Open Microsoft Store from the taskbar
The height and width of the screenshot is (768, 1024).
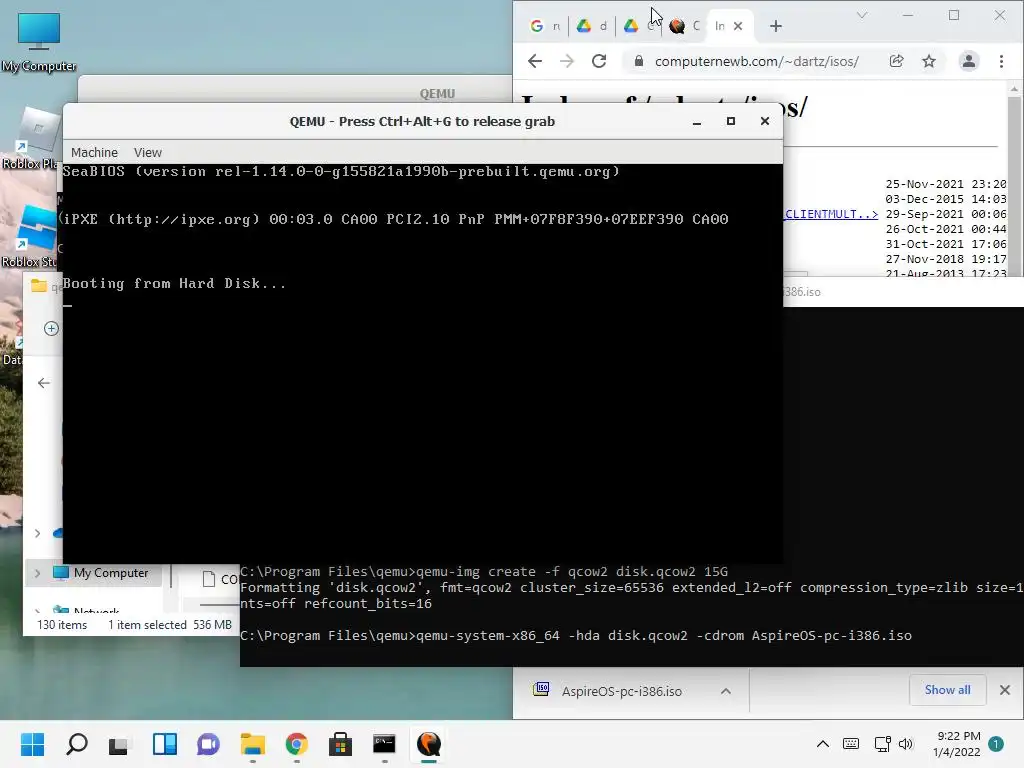pyautogui.click(x=340, y=744)
